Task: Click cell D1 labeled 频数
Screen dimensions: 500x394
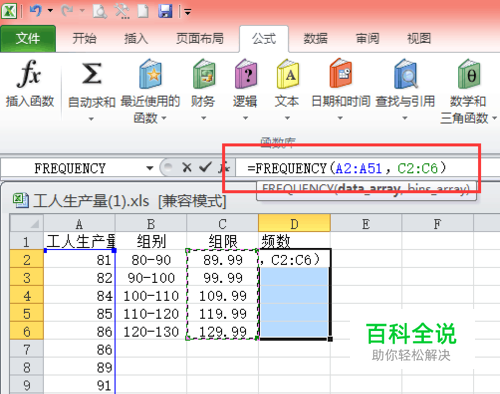Action: pos(294,241)
